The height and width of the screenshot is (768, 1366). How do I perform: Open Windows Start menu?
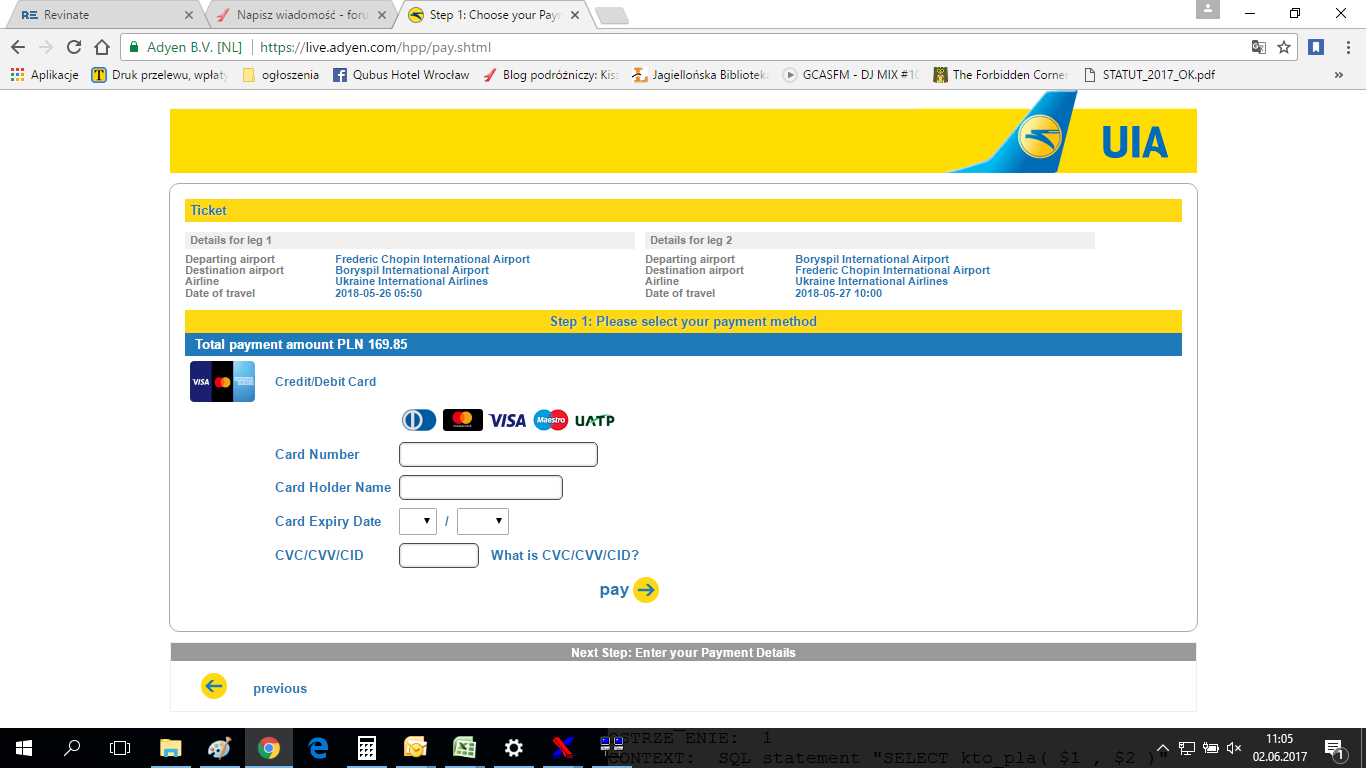point(24,748)
